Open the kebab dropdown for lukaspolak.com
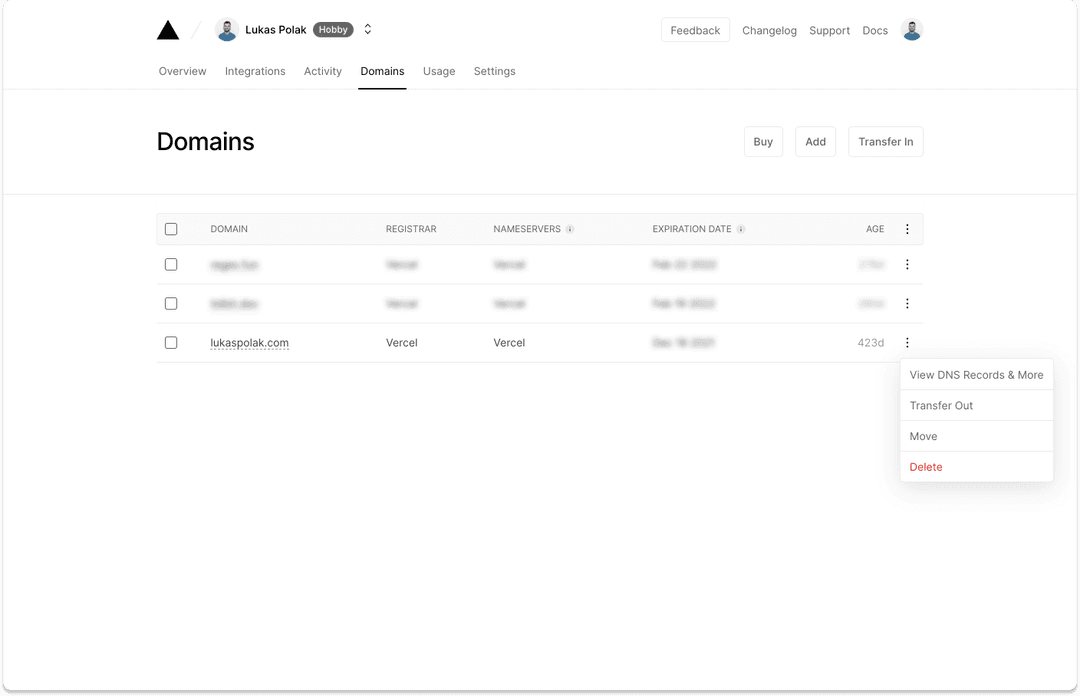The height and width of the screenshot is (696, 1080). (907, 342)
